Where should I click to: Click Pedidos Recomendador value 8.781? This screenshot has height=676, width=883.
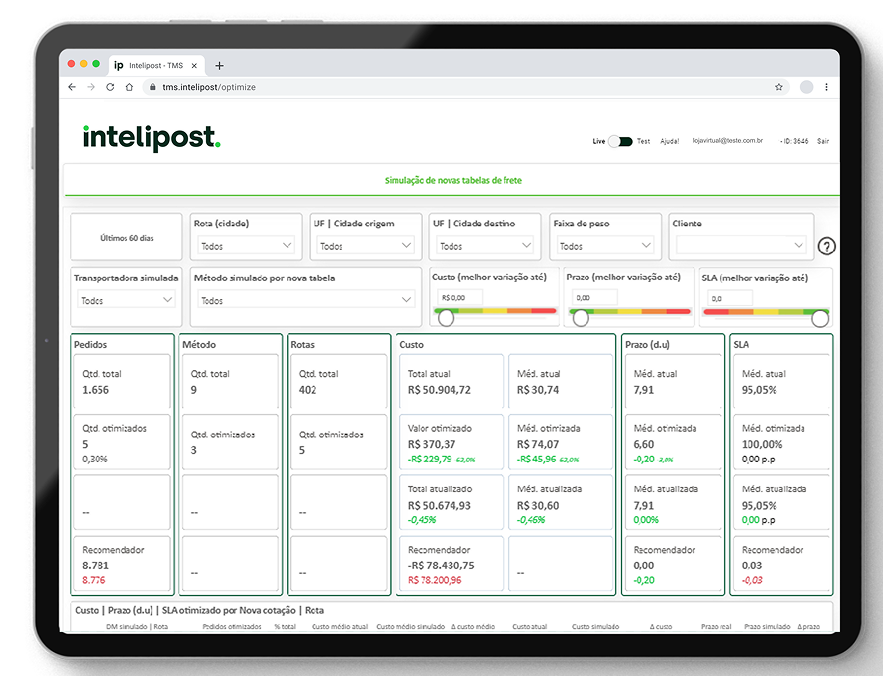tap(95, 565)
